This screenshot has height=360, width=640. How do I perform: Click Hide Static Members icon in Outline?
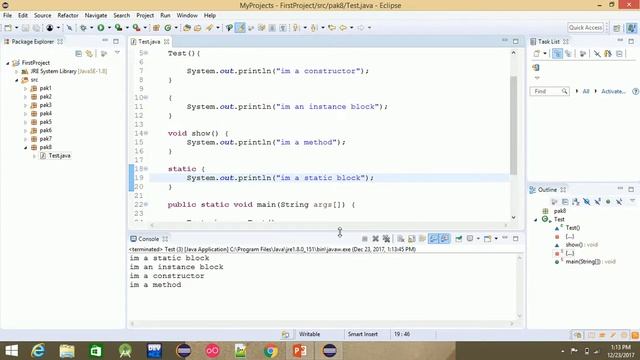[x=598, y=202]
